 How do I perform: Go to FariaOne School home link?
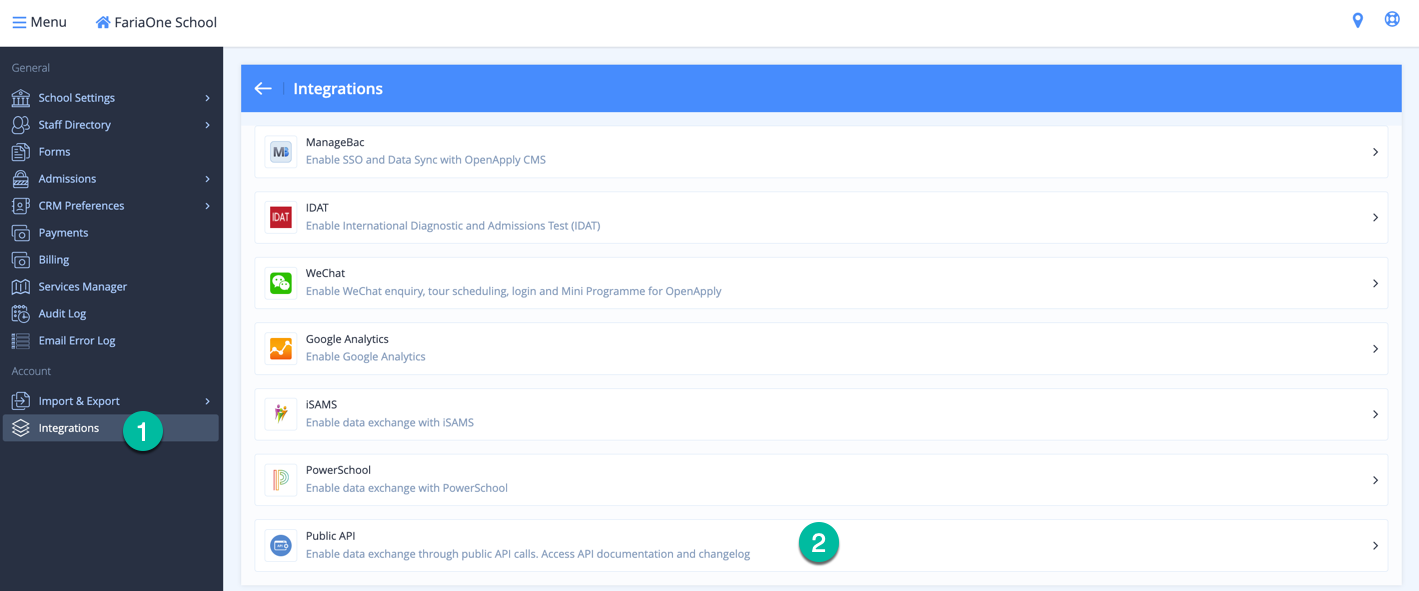pos(165,22)
